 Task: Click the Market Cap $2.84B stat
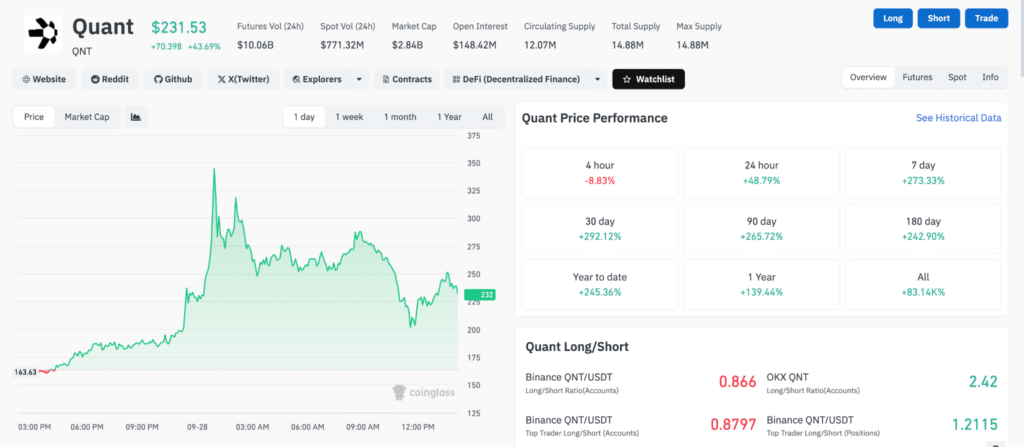[413, 36]
